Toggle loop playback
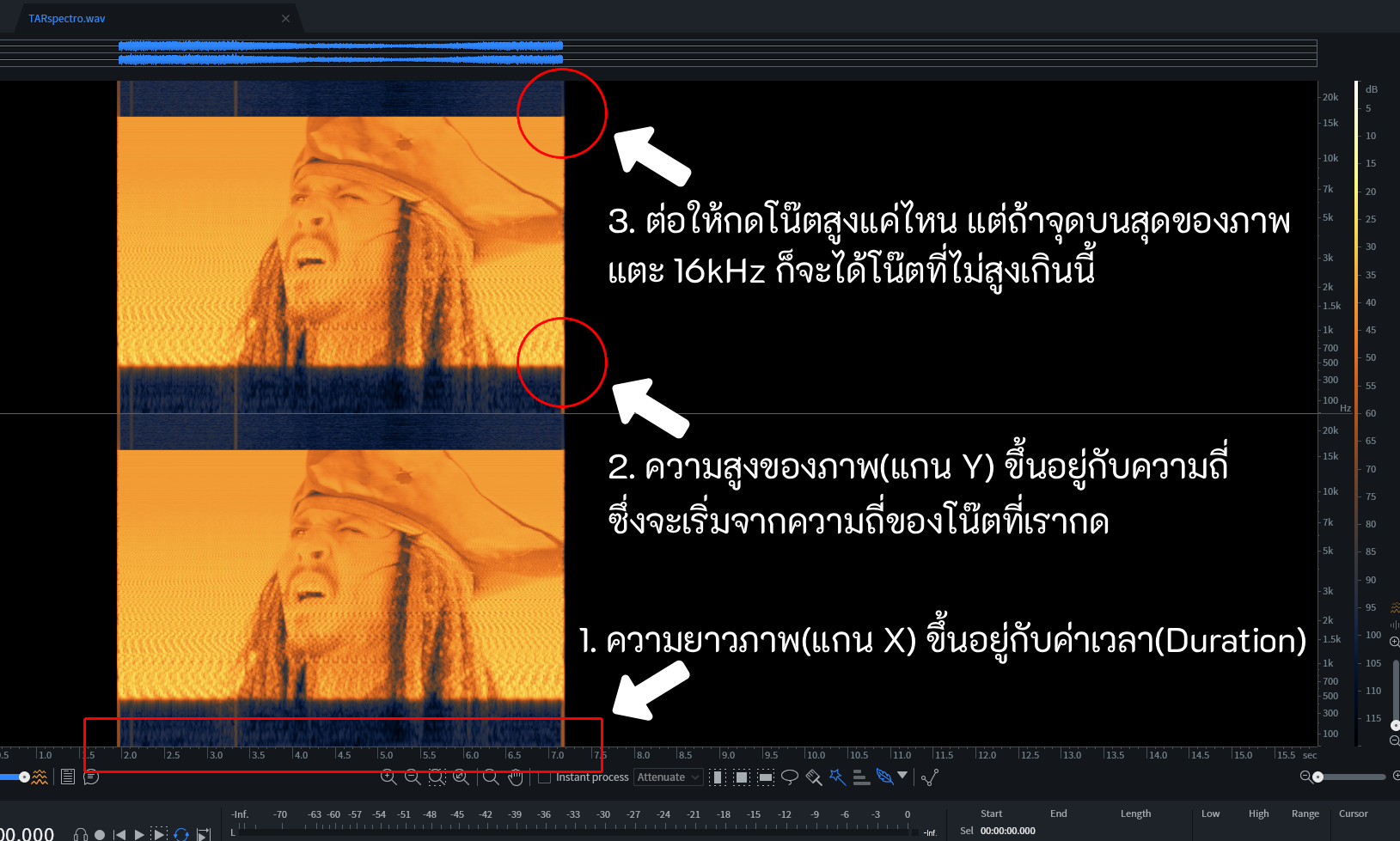This screenshot has height=841, width=1400. coord(181,834)
